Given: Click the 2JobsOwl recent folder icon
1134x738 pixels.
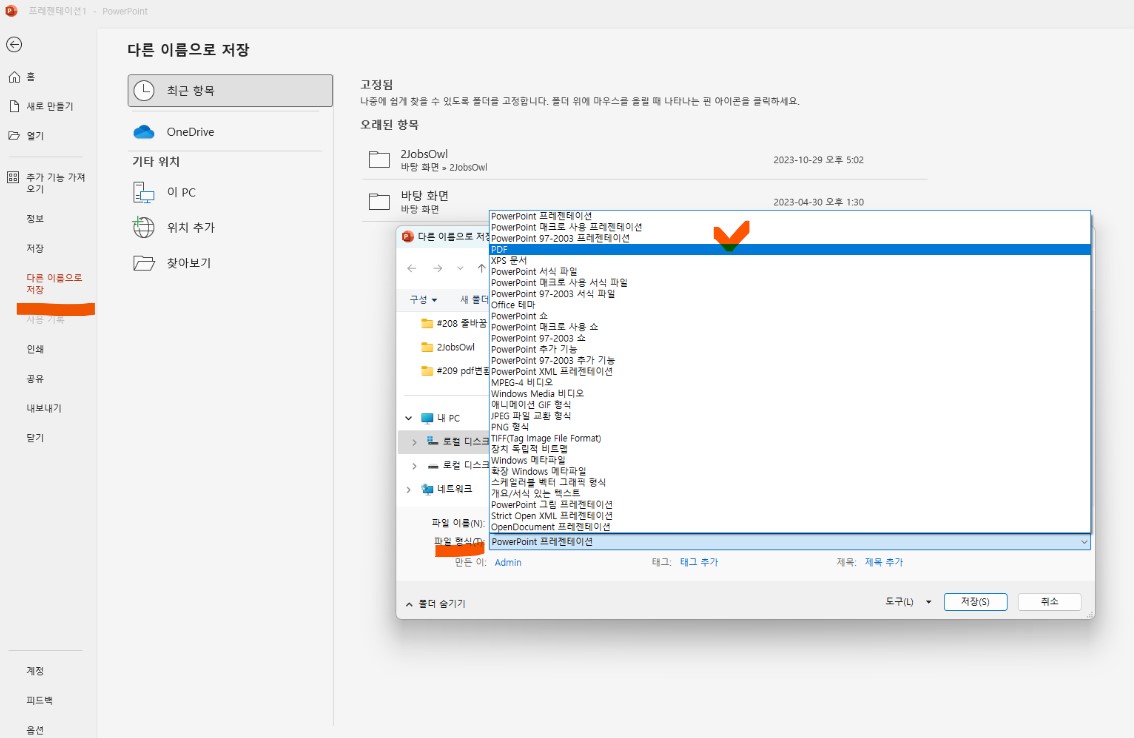Looking at the screenshot, I should pyautogui.click(x=379, y=160).
